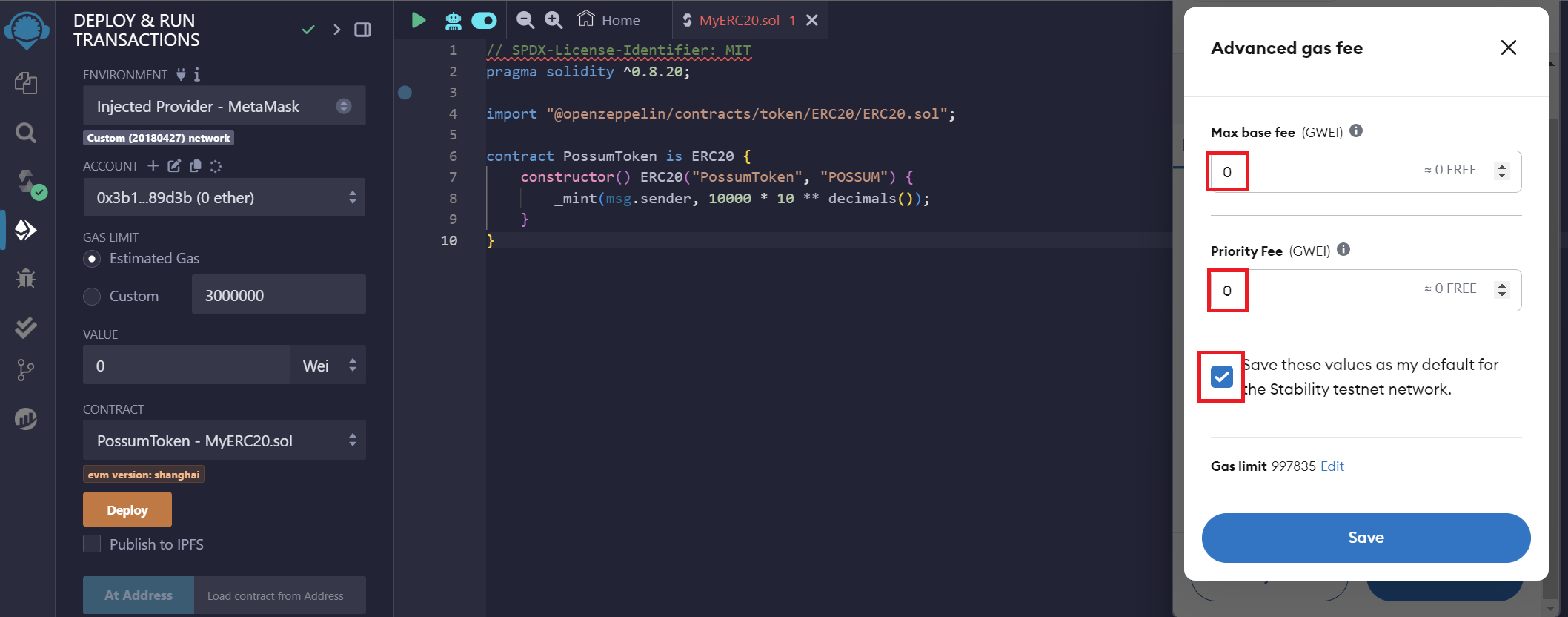Select the MyERC20.sol editor tab
The height and width of the screenshot is (617, 1568).
738,20
